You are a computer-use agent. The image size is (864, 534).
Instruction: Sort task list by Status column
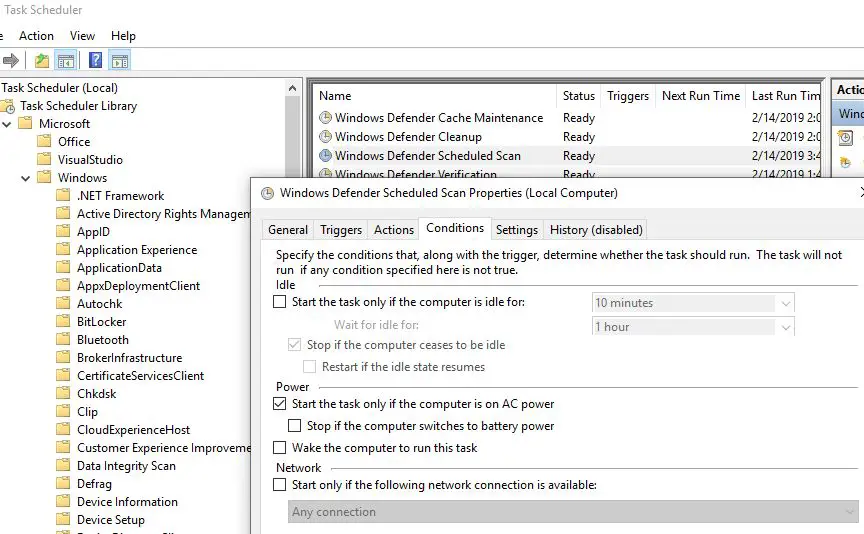[x=579, y=96]
